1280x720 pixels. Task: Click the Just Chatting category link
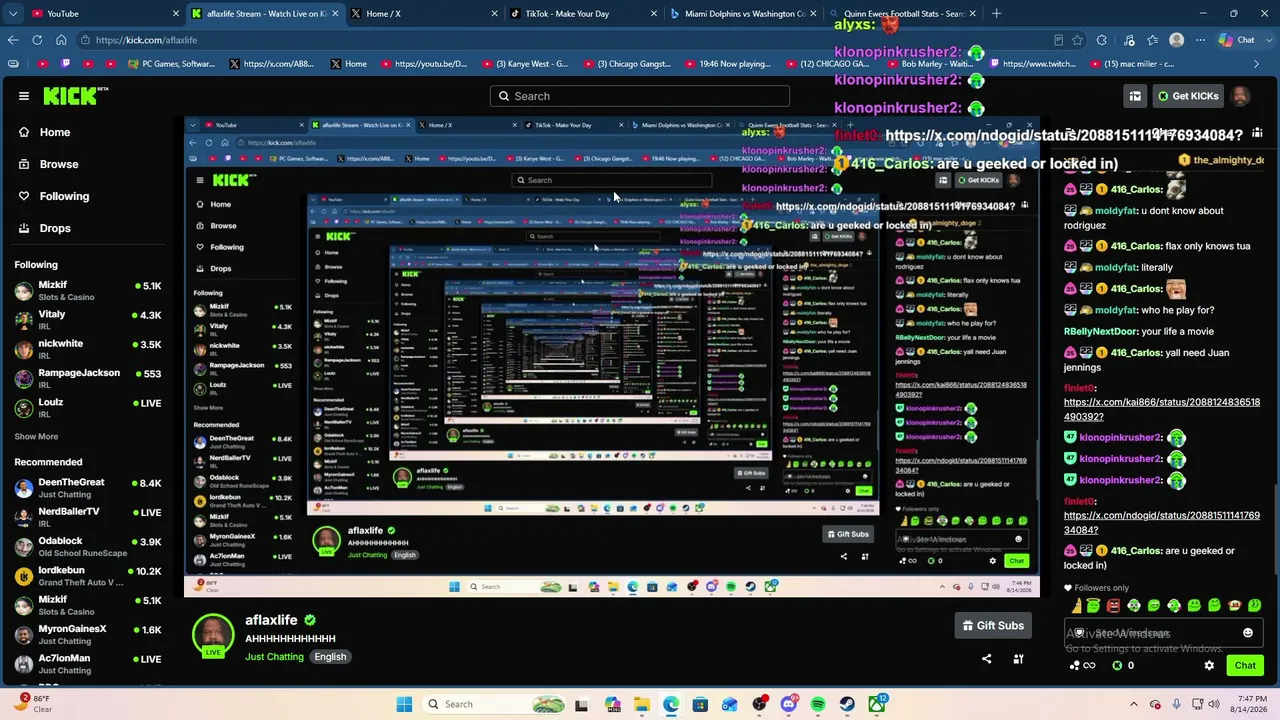[274, 657]
